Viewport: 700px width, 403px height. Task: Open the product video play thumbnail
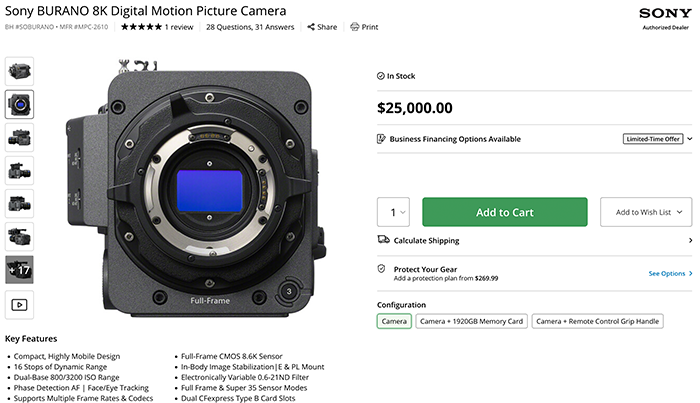pyautogui.click(x=19, y=305)
